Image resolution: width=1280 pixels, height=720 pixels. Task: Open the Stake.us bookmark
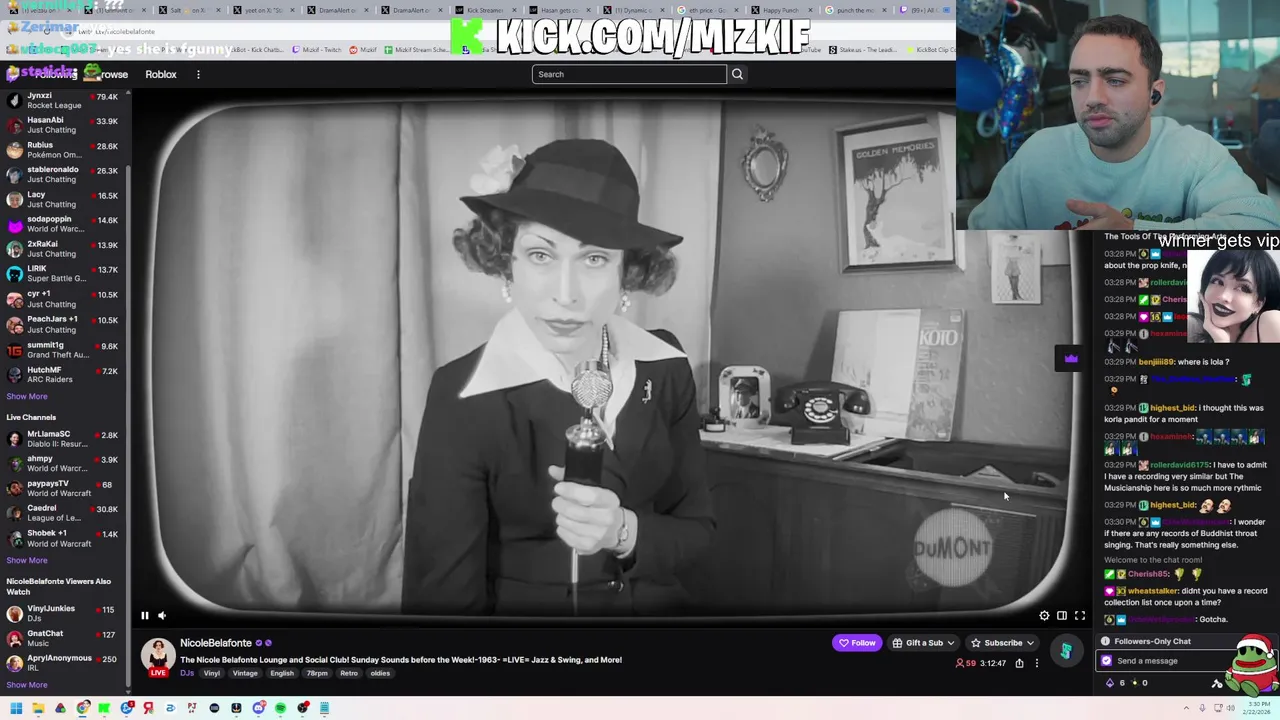863,50
